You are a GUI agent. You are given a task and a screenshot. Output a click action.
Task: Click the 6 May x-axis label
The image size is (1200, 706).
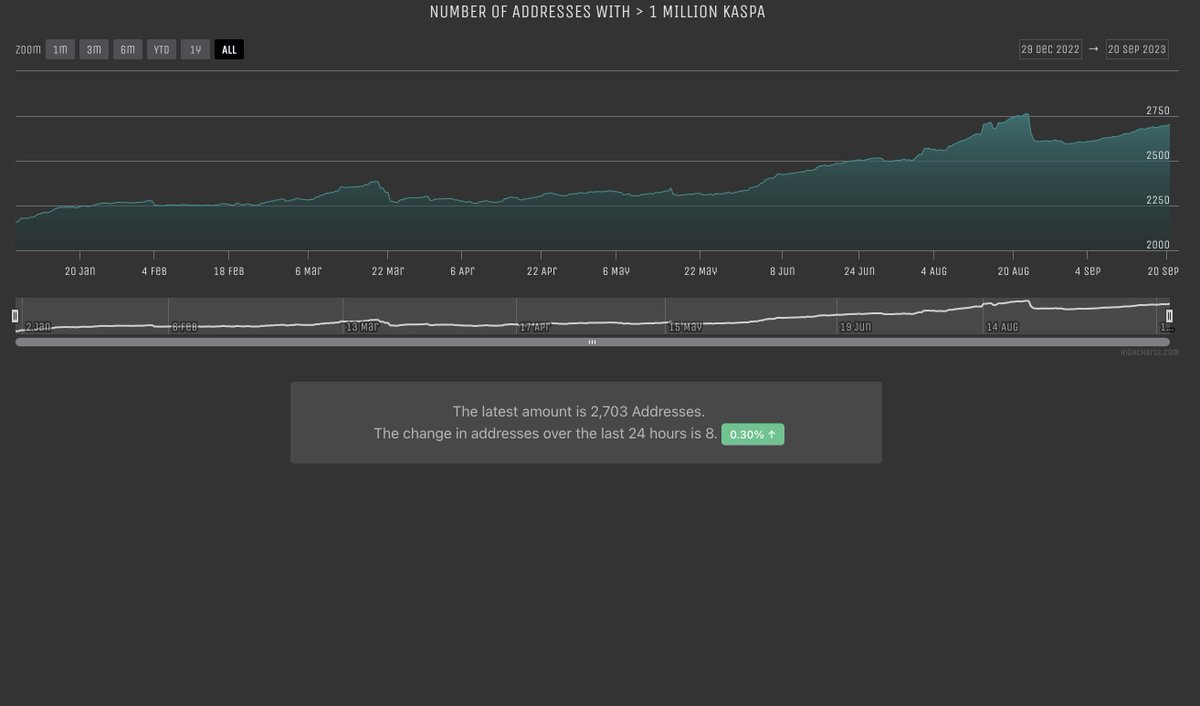(x=616, y=271)
